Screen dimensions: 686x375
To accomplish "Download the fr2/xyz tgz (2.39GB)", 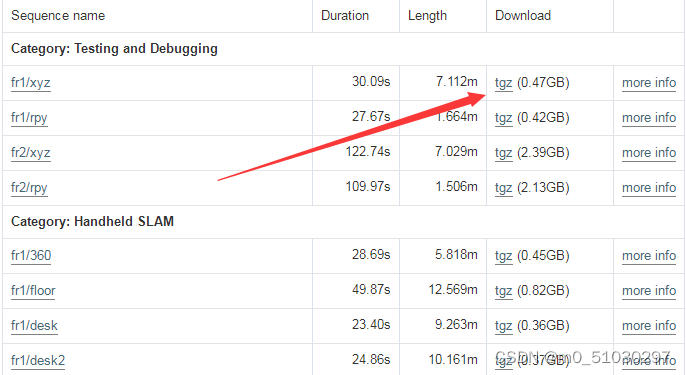I will 504,153.
